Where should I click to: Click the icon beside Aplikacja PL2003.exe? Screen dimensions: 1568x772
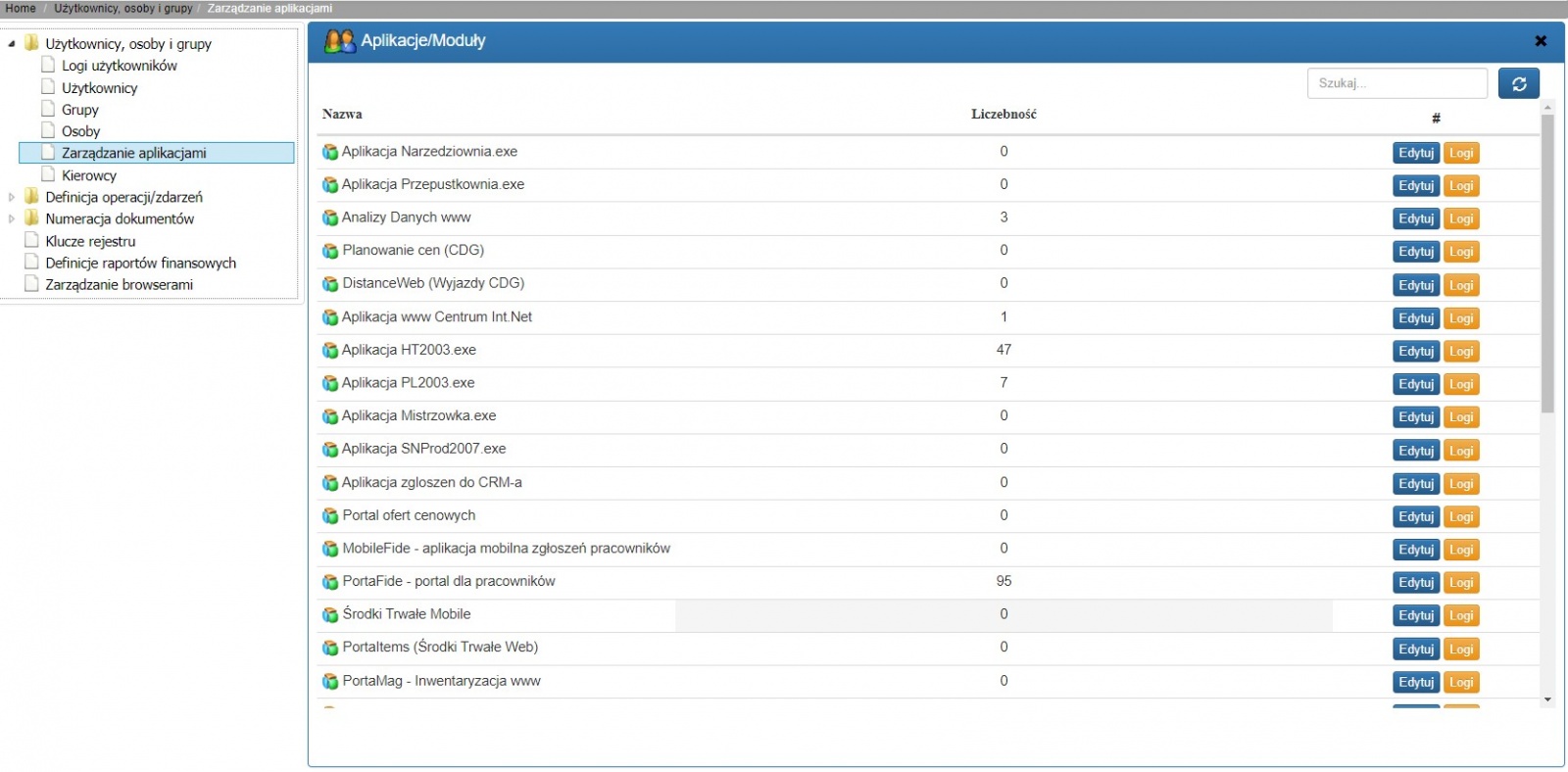tap(330, 383)
